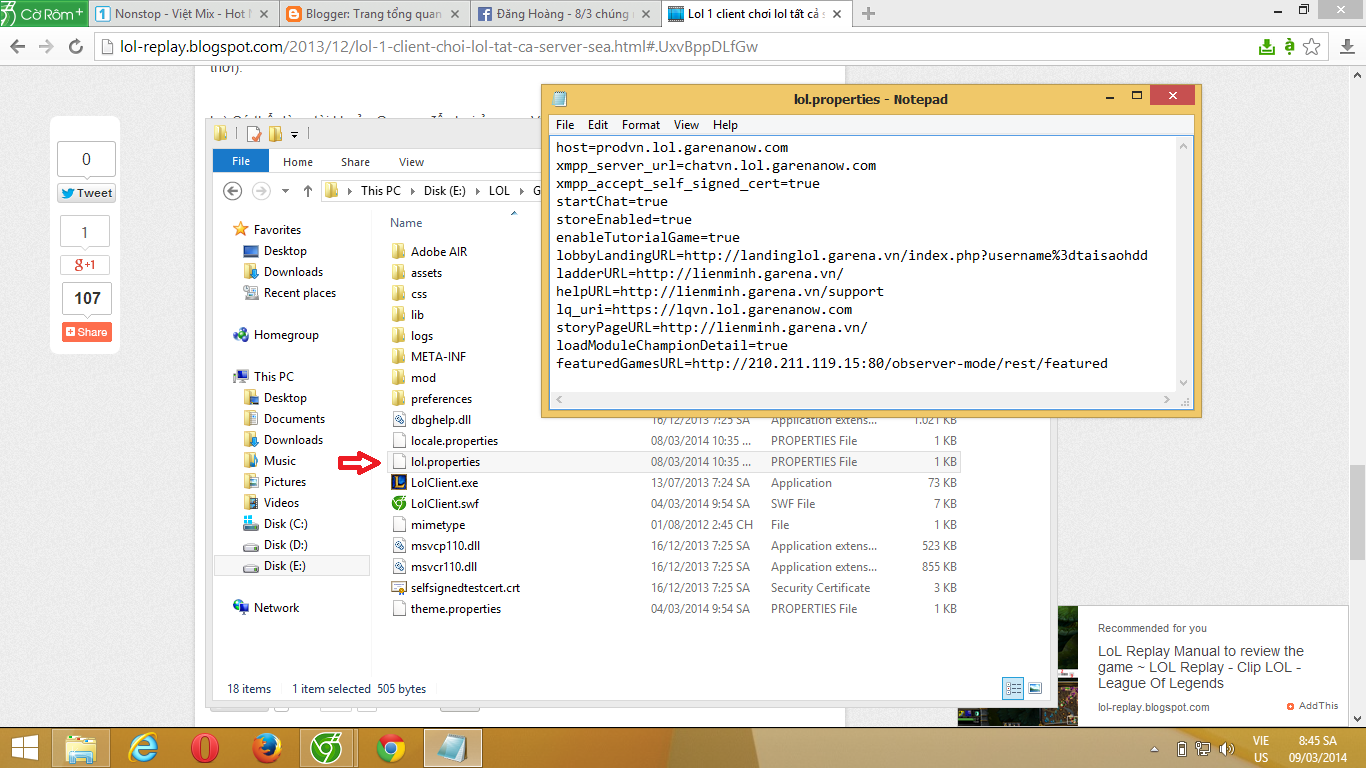
Task: Click the red Share button
Action: [87, 332]
